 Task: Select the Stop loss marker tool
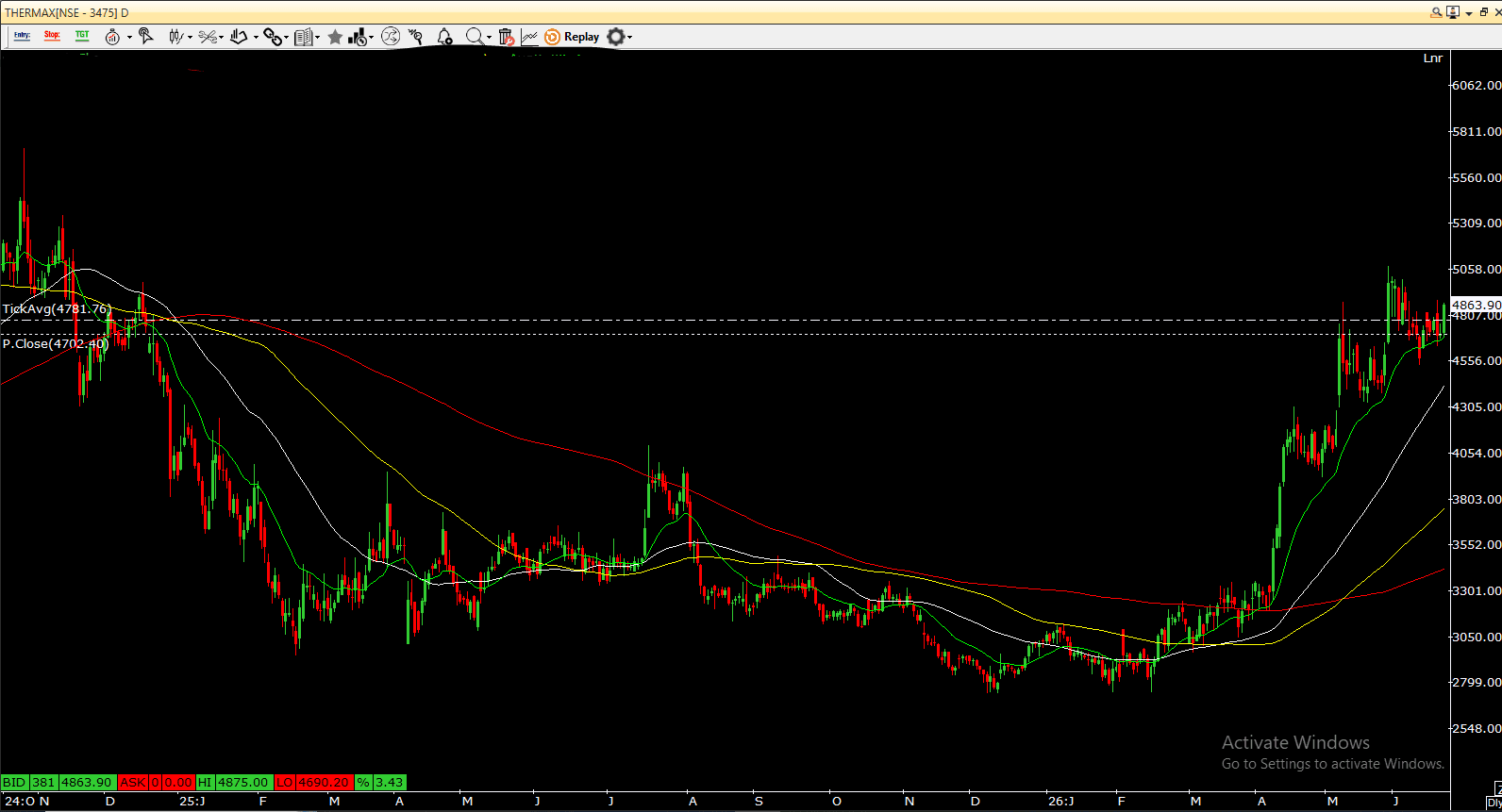[x=52, y=36]
